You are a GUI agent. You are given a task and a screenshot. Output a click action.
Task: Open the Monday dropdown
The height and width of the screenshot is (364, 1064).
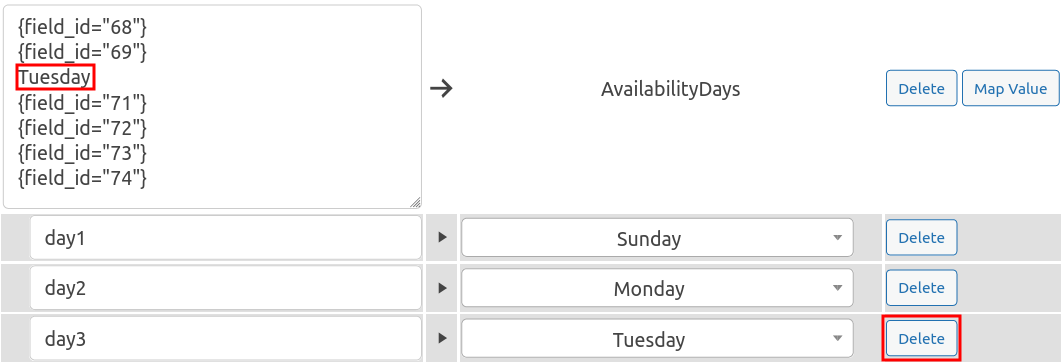[657, 288]
